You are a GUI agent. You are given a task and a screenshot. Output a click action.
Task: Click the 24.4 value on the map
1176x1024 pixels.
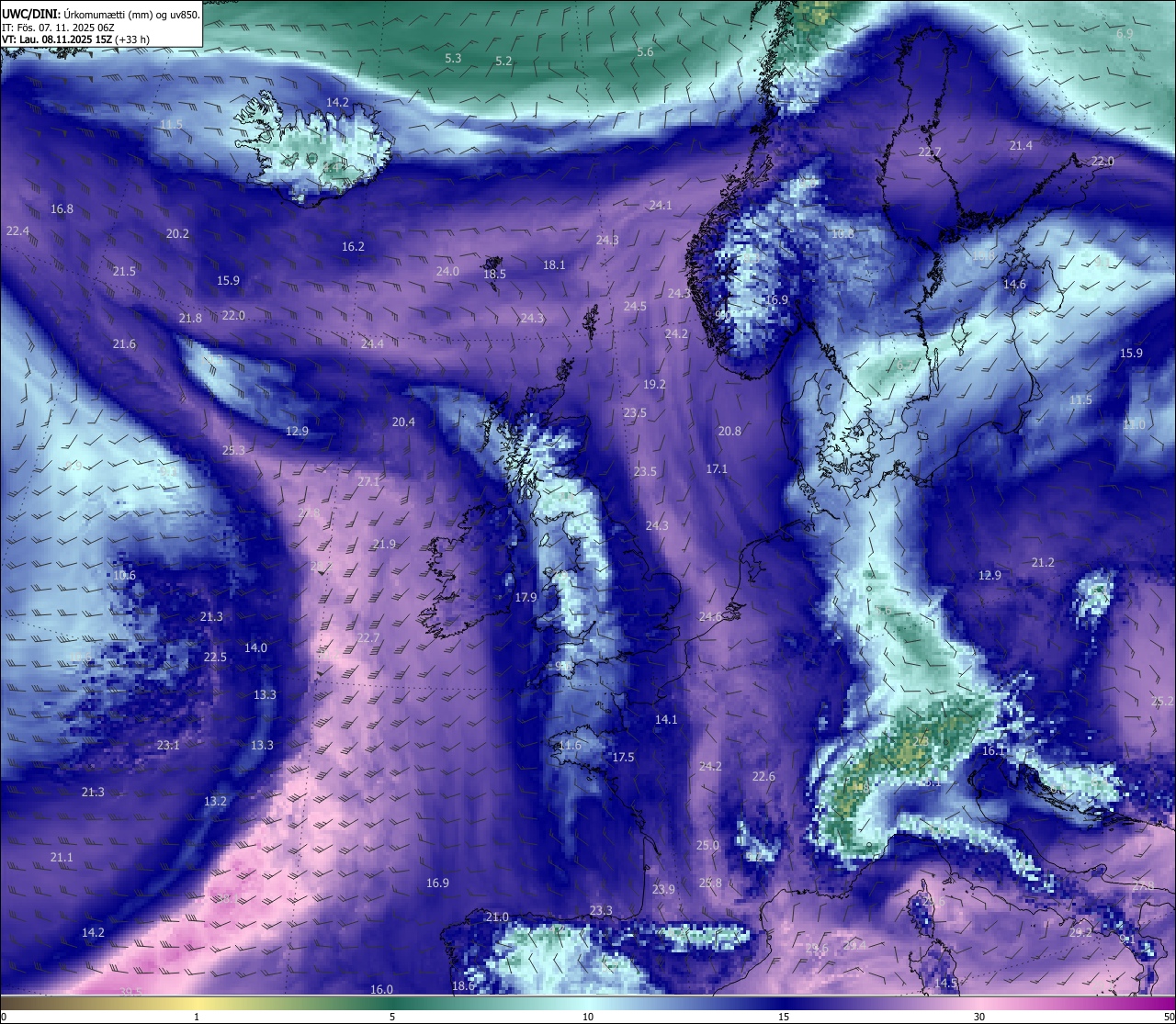[x=372, y=344]
